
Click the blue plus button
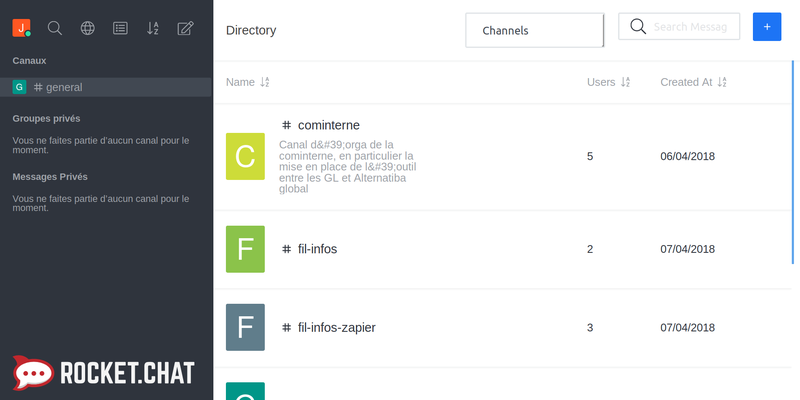tap(767, 27)
